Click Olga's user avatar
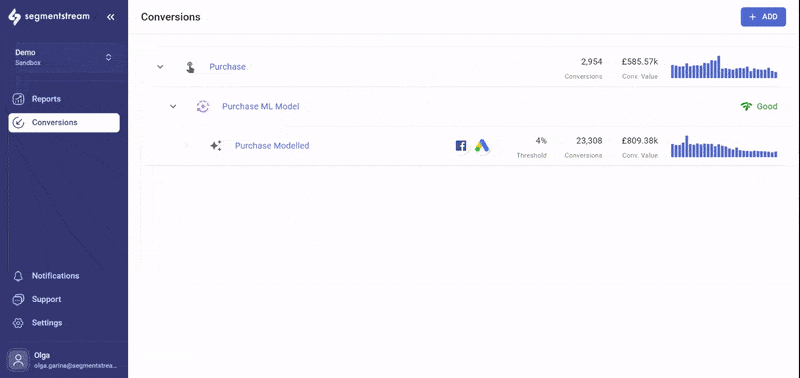Viewport: 800px width, 378px height. click(18, 360)
